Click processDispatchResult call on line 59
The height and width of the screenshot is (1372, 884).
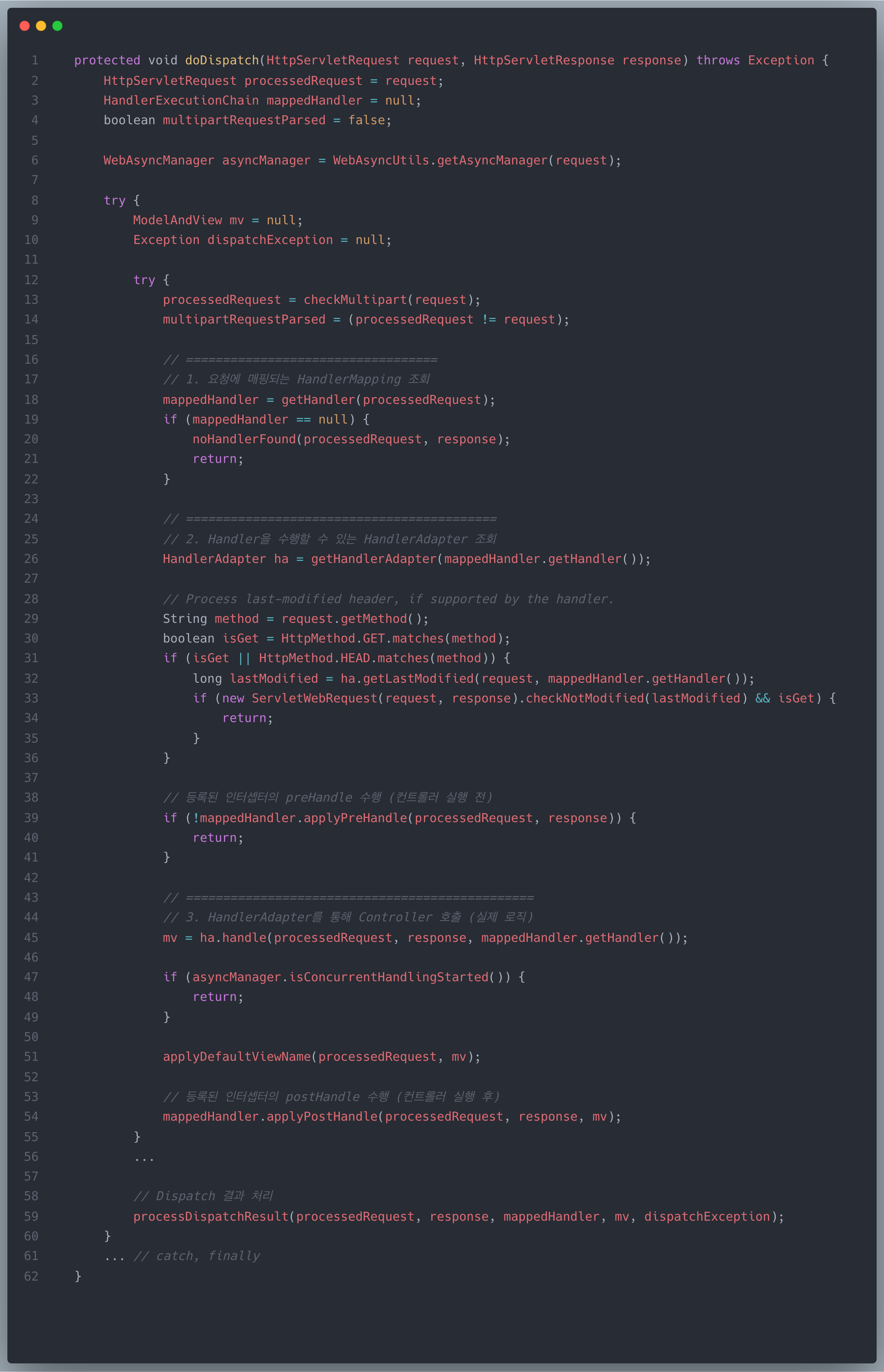(x=211, y=1217)
